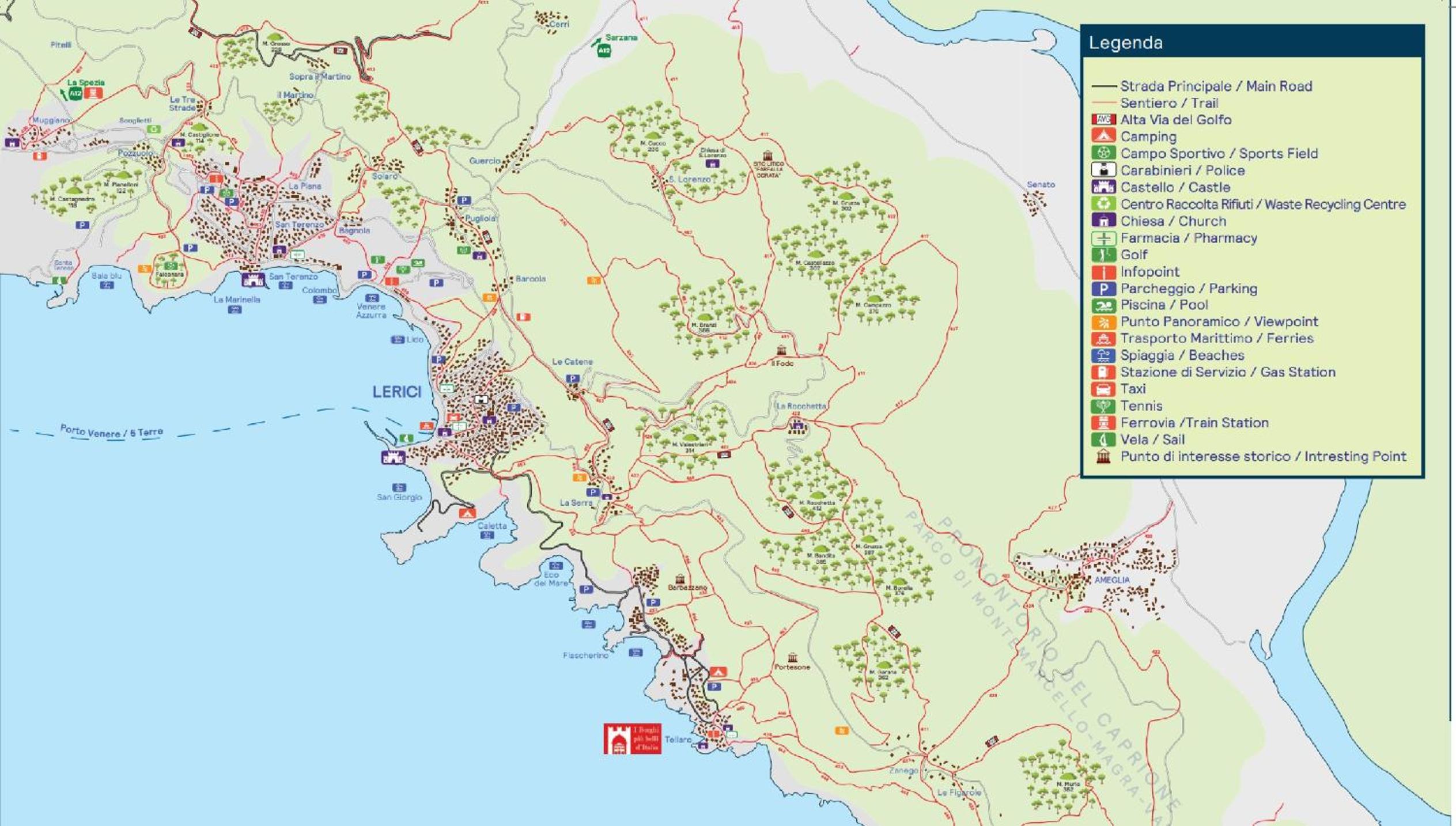Viewport: 1456px width, 826px height.
Task: Click the LERICI town label
Action: tap(397, 392)
